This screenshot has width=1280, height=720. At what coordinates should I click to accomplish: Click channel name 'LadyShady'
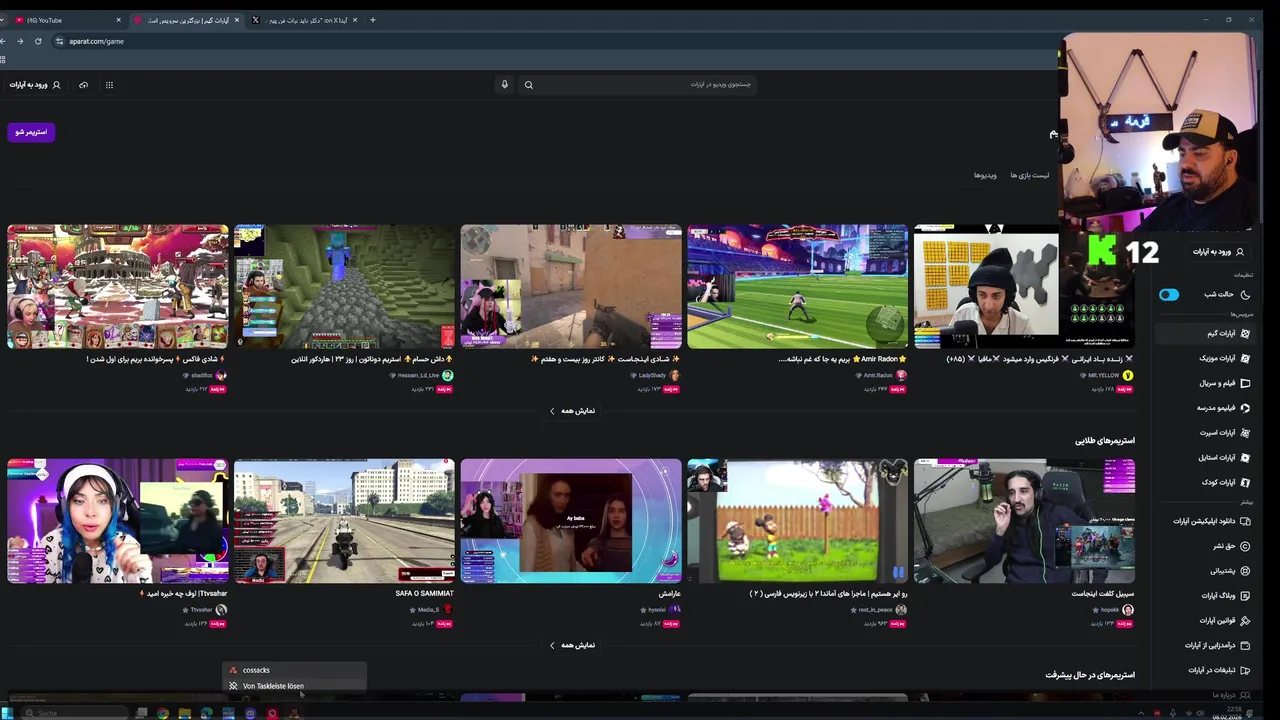point(652,376)
